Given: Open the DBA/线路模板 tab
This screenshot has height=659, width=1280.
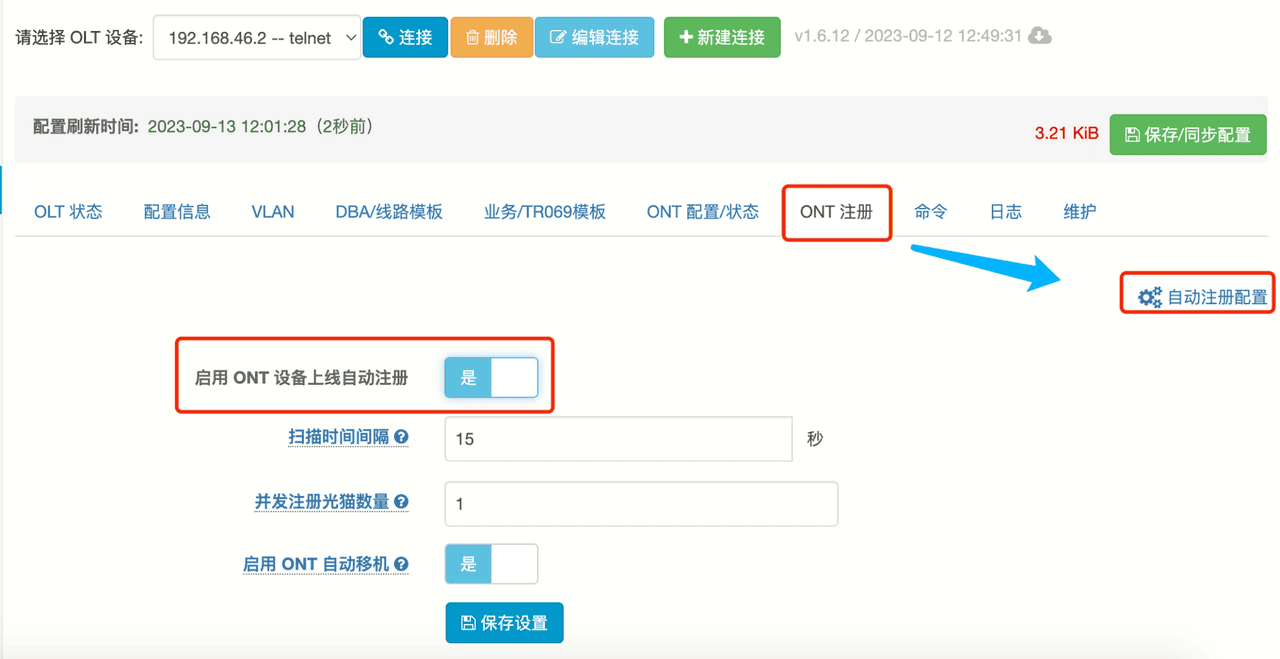Looking at the screenshot, I should (389, 212).
